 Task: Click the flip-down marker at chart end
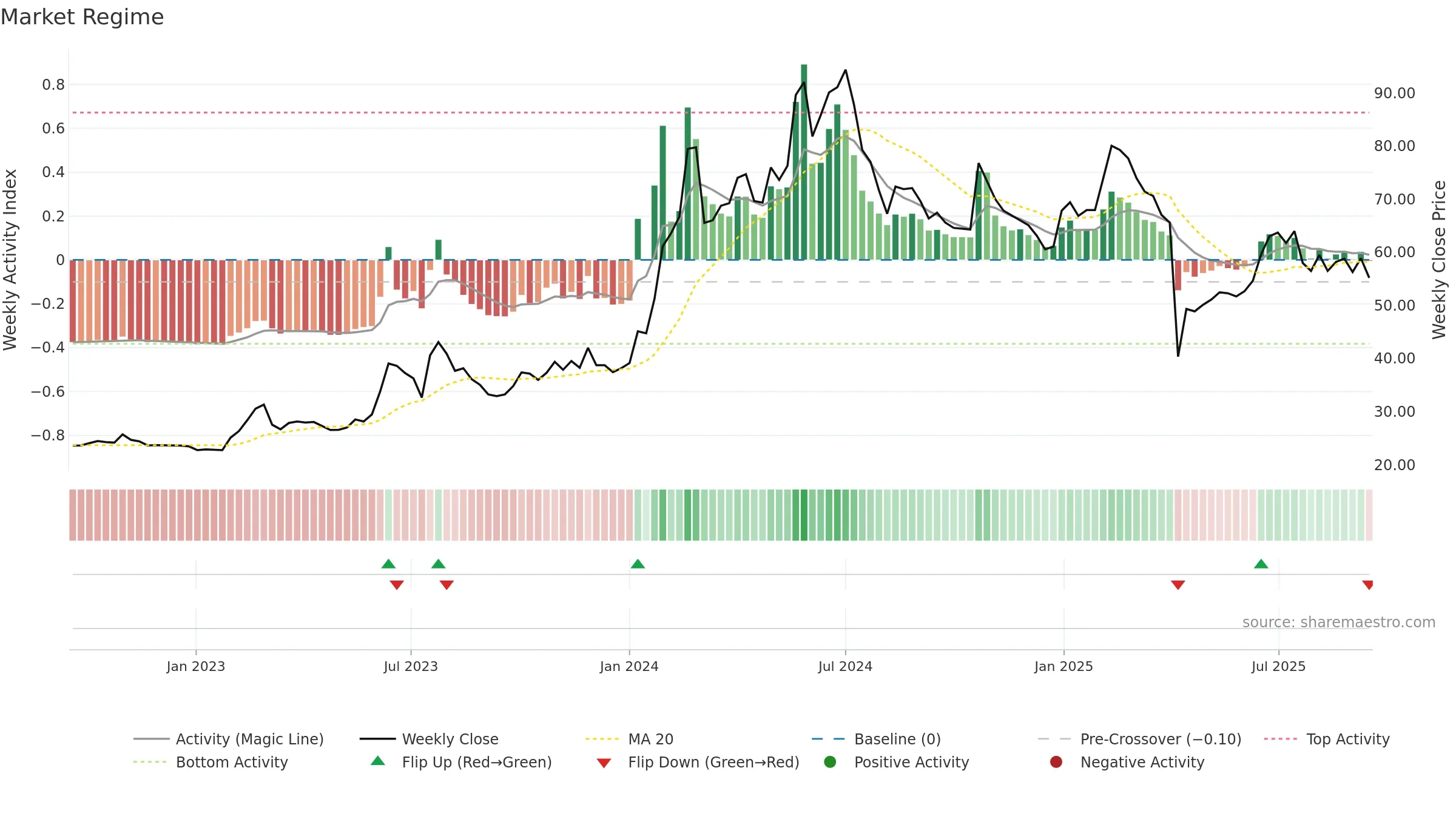coord(1368,585)
